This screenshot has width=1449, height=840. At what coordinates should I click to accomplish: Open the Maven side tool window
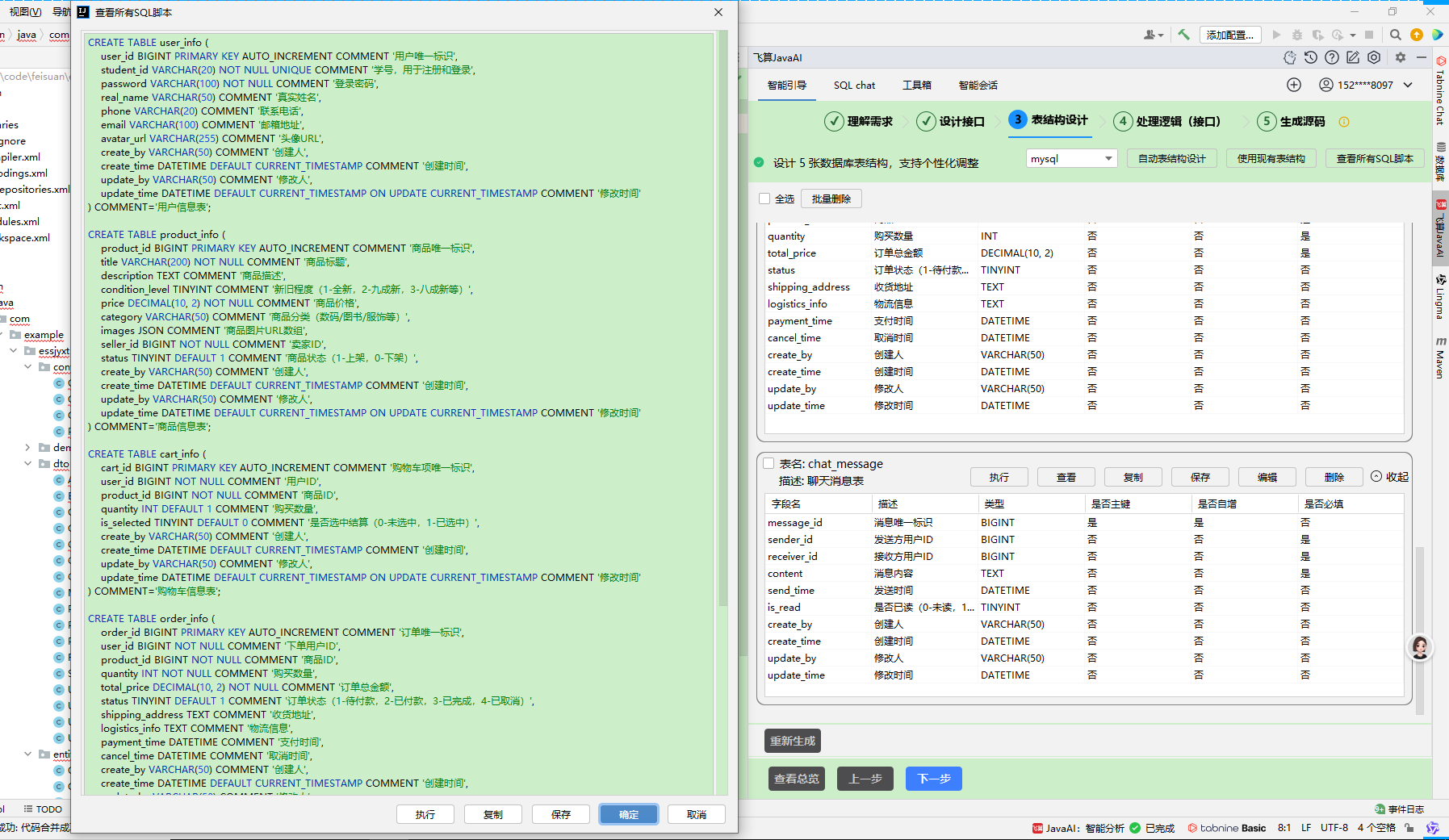coord(1440,357)
